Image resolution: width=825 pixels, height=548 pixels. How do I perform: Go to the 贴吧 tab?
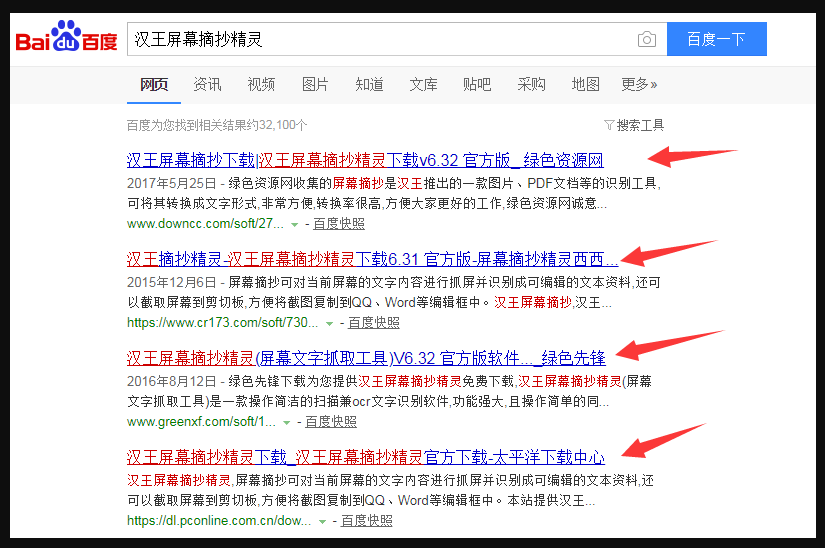[x=477, y=84]
